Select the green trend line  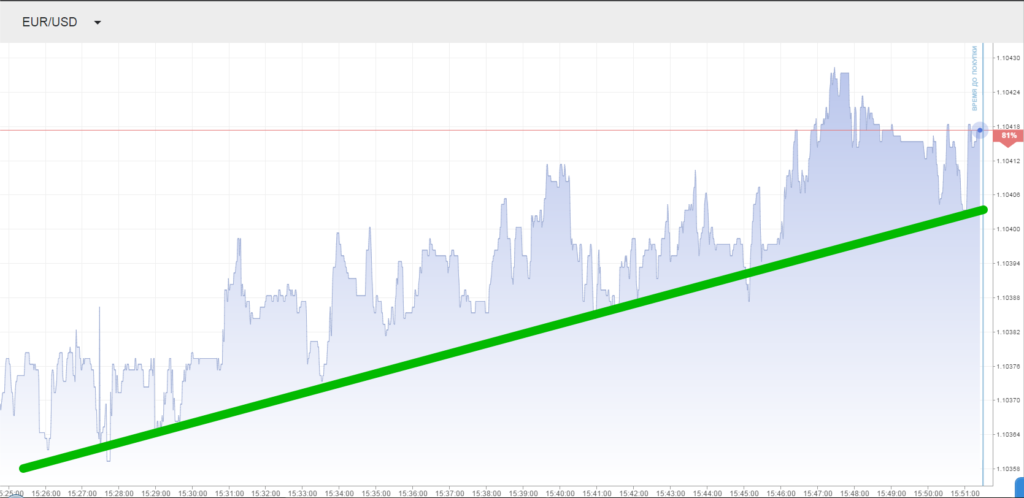pos(500,340)
